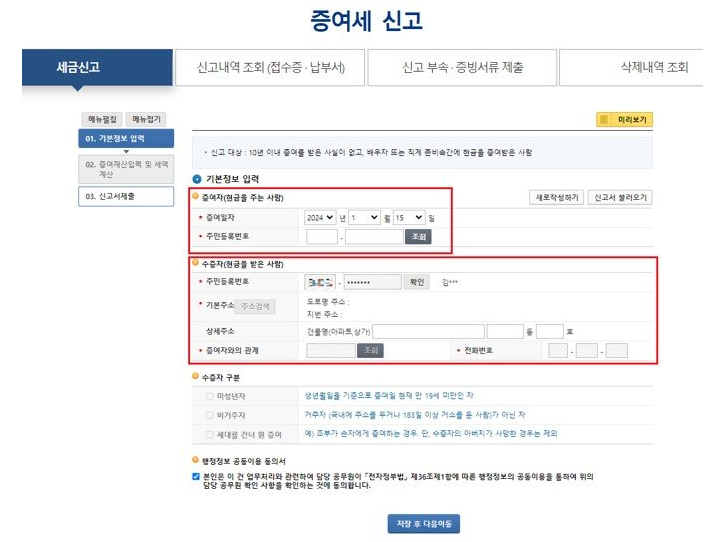
Task: Click the 거주자 (국내에 주소를 두거나 description text
Action: tap(415, 414)
